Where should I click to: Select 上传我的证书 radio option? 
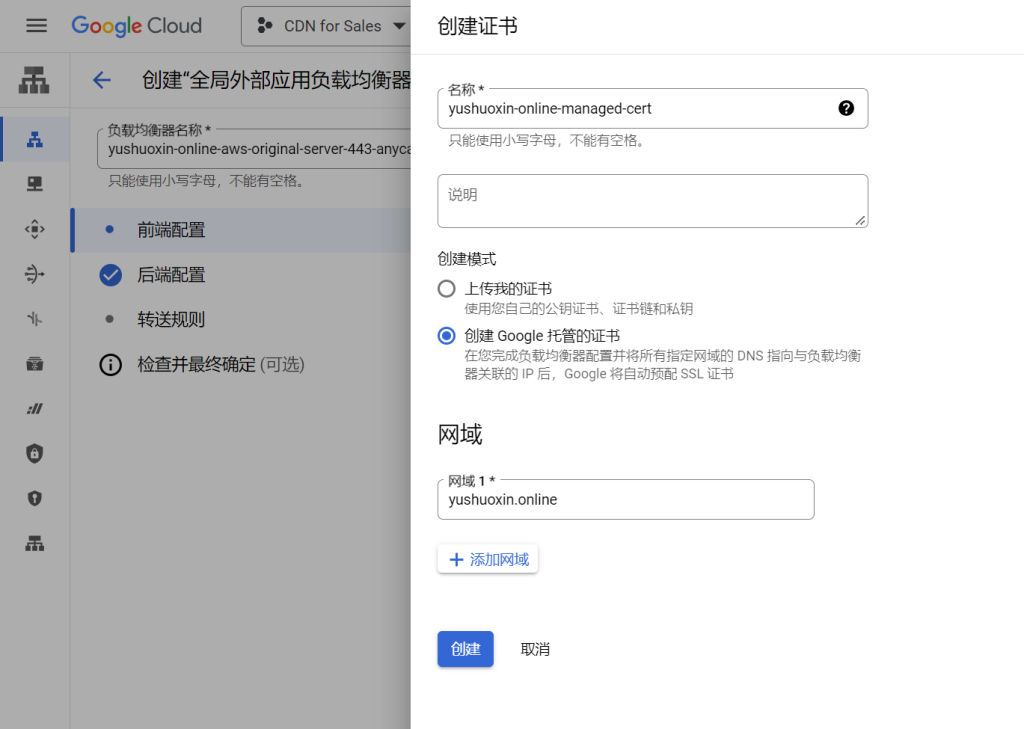447,289
